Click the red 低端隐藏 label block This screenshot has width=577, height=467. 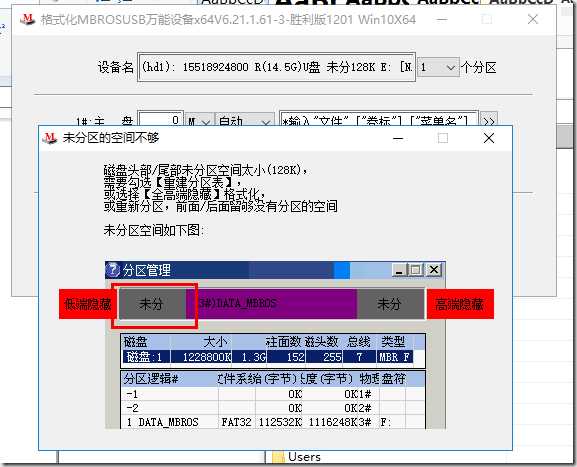[x=88, y=304]
